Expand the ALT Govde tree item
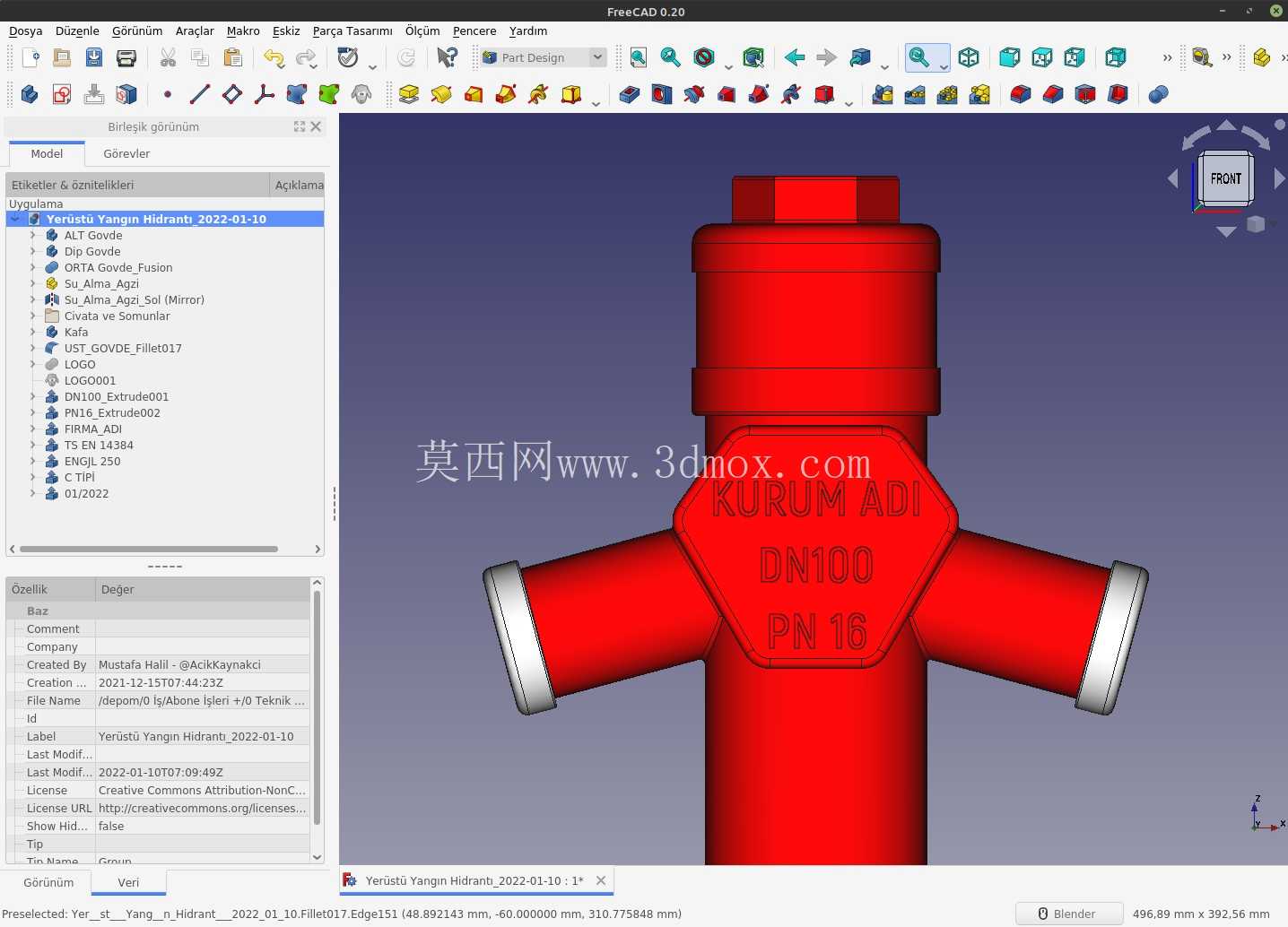 pos(33,235)
